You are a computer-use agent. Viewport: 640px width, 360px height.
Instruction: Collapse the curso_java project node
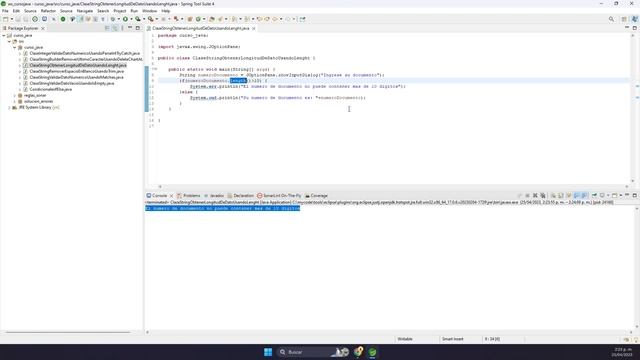coord(4,36)
